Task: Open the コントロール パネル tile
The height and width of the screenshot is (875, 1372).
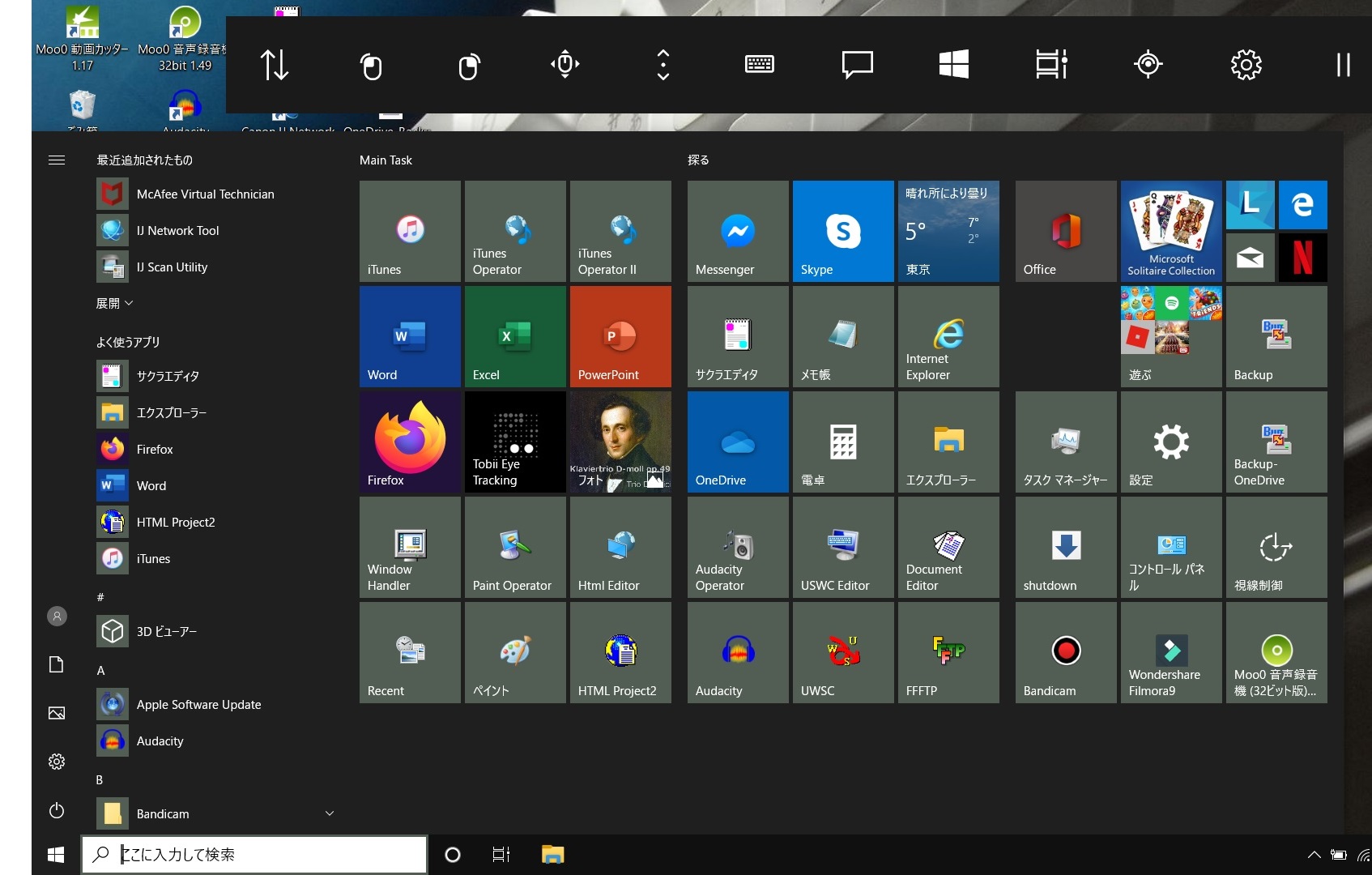Action: click(1171, 547)
